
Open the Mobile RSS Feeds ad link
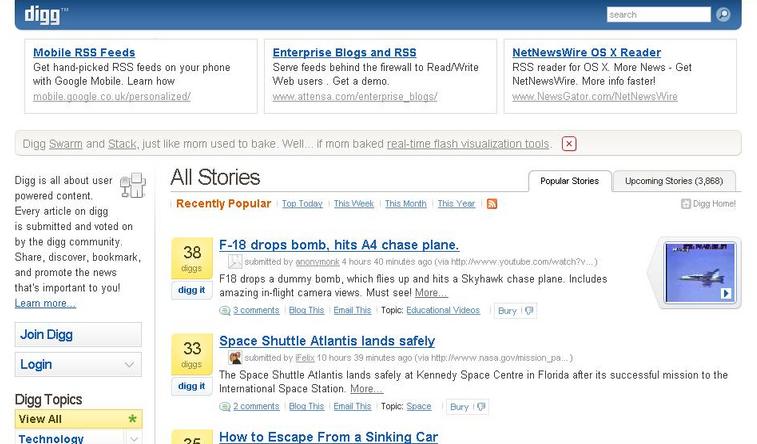click(84, 52)
